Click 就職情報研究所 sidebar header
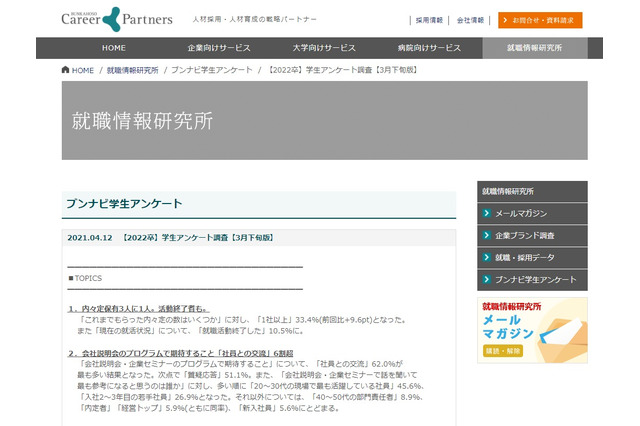Viewport: 640px width, 426px height. point(532,191)
